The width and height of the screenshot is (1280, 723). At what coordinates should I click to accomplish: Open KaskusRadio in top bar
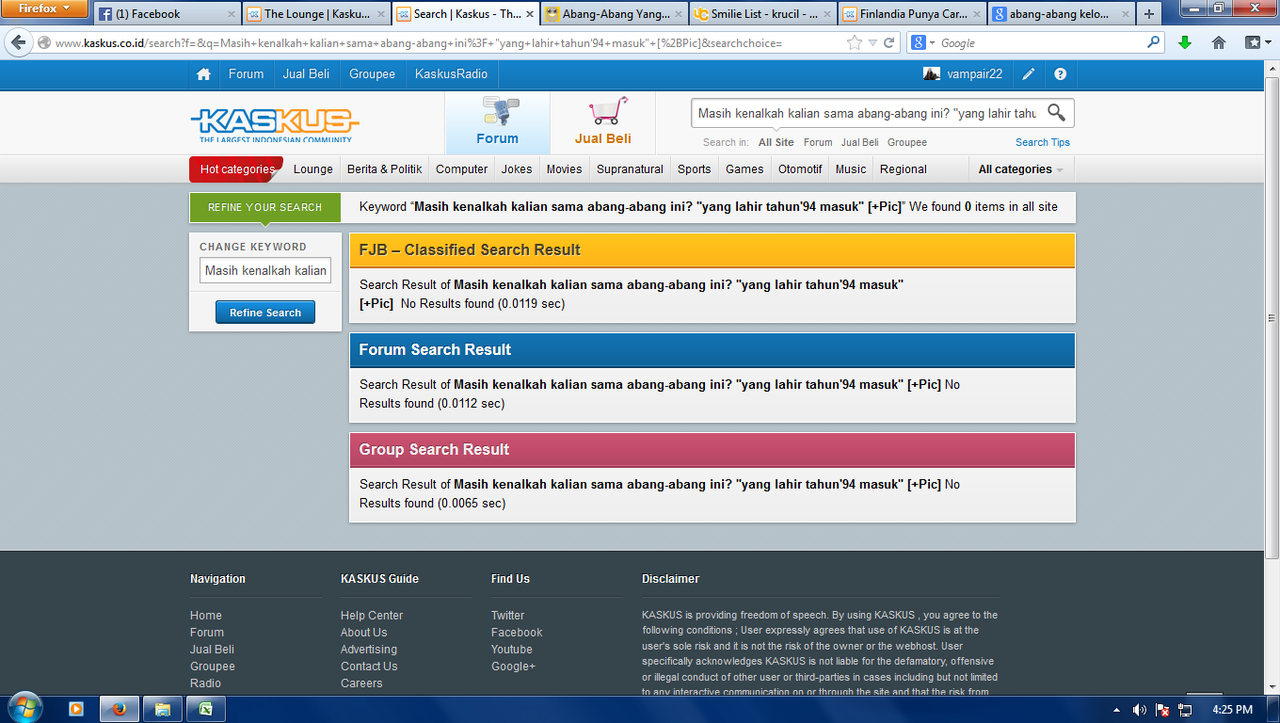451,74
